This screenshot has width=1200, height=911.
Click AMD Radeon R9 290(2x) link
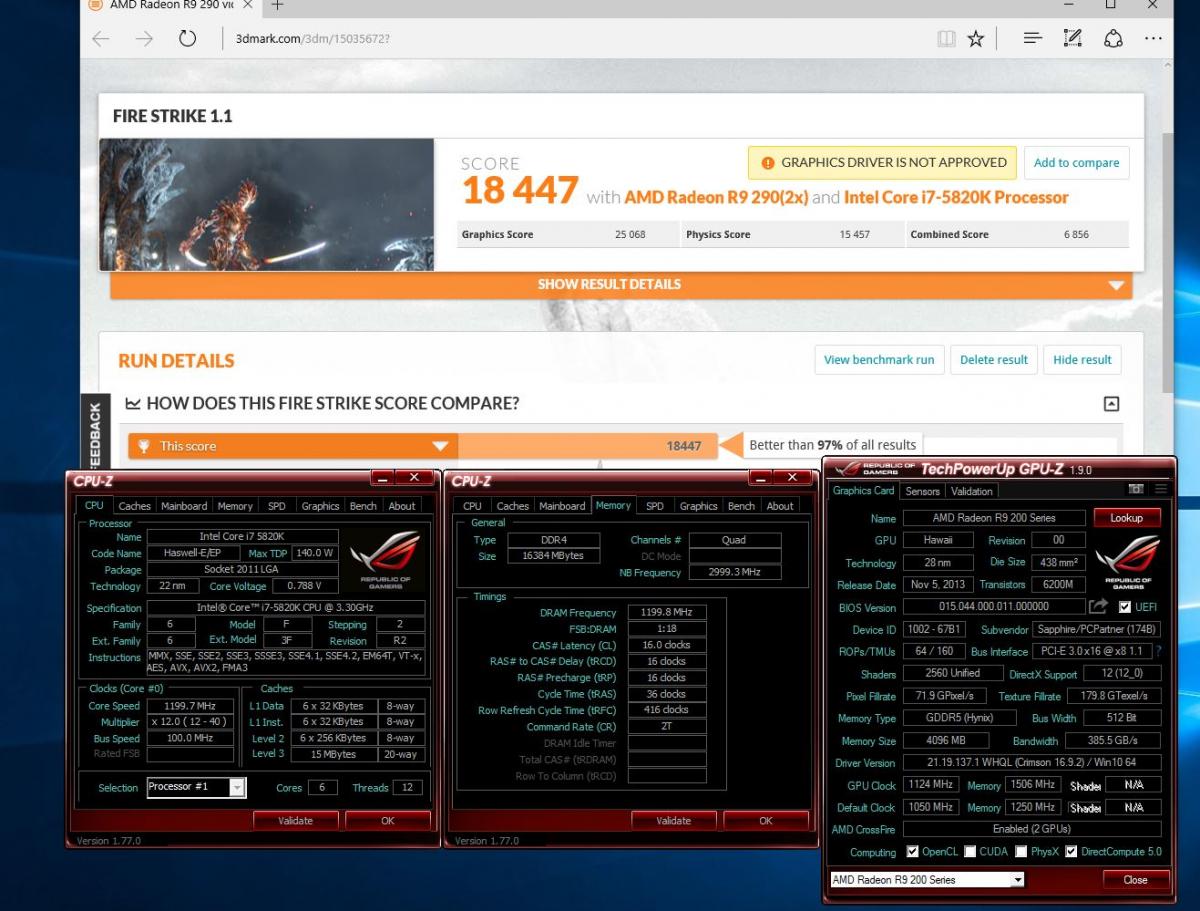715,197
